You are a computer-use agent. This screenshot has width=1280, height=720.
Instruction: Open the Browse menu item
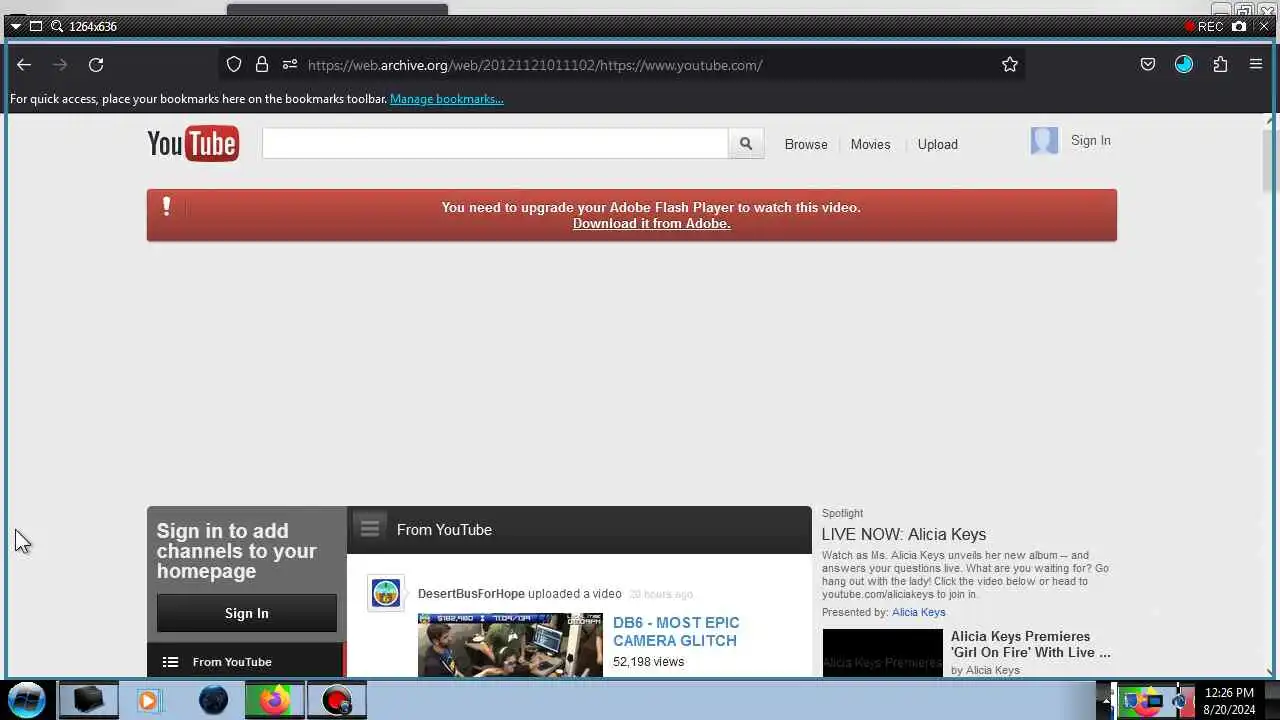[x=806, y=144]
